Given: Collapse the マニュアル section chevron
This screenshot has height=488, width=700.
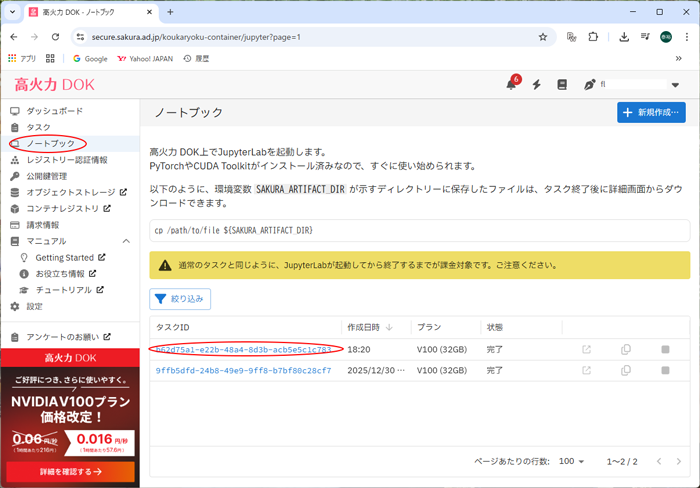Looking at the screenshot, I should 126,241.
